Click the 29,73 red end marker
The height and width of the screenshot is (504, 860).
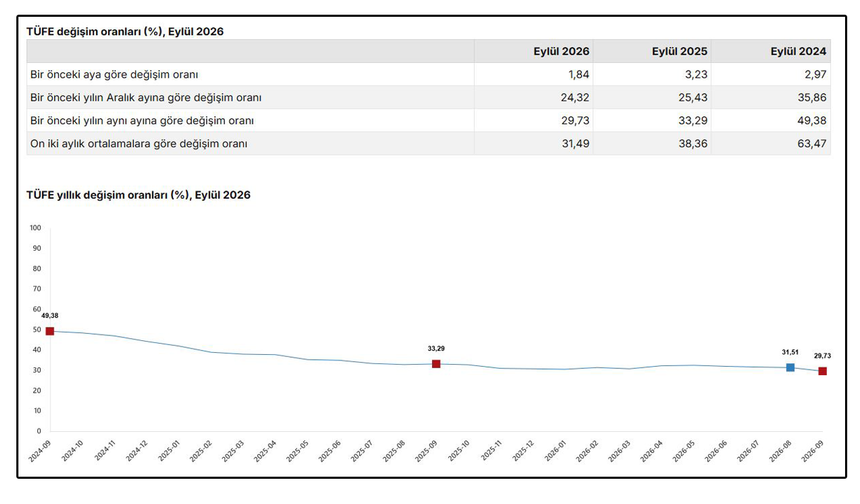[823, 371]
